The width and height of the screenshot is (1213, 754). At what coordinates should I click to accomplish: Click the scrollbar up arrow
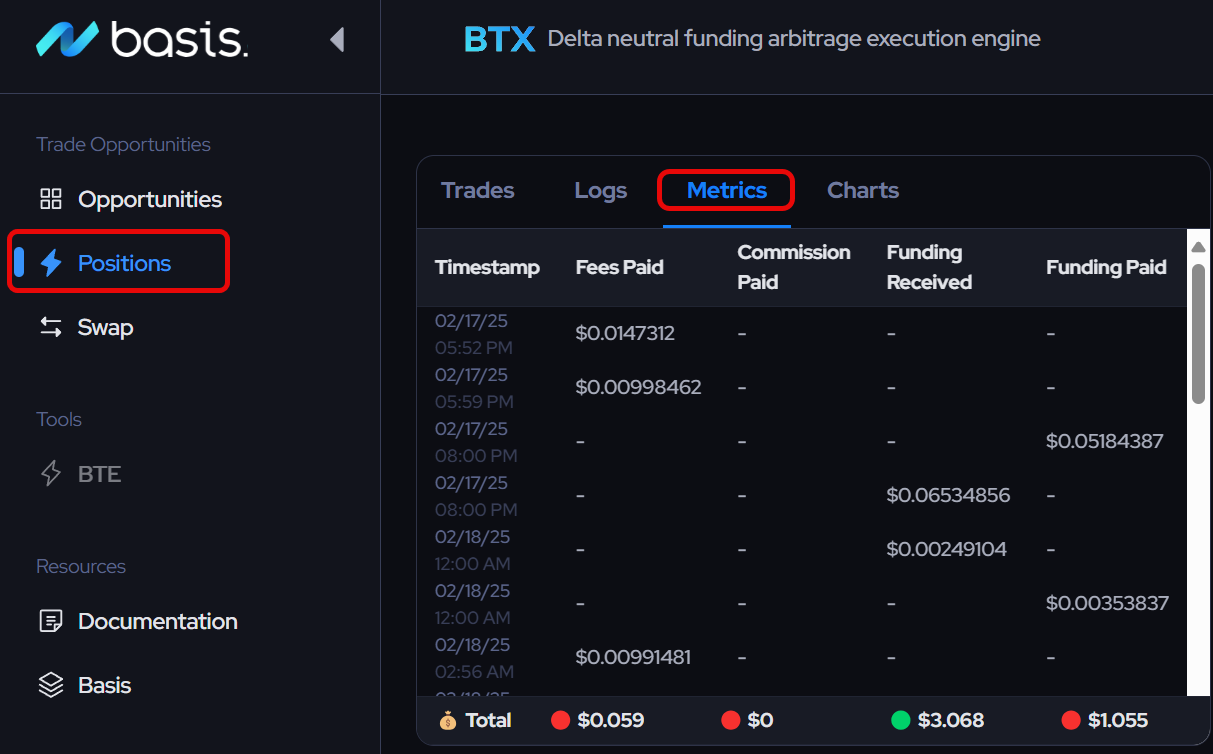click(x=1198, y=247)
